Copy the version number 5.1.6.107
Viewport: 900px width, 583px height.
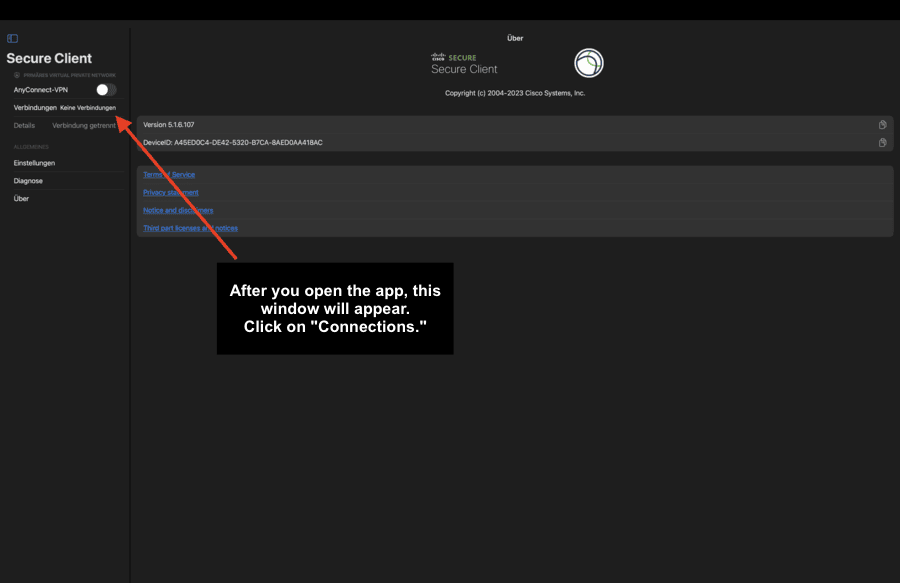click(882, 125)
